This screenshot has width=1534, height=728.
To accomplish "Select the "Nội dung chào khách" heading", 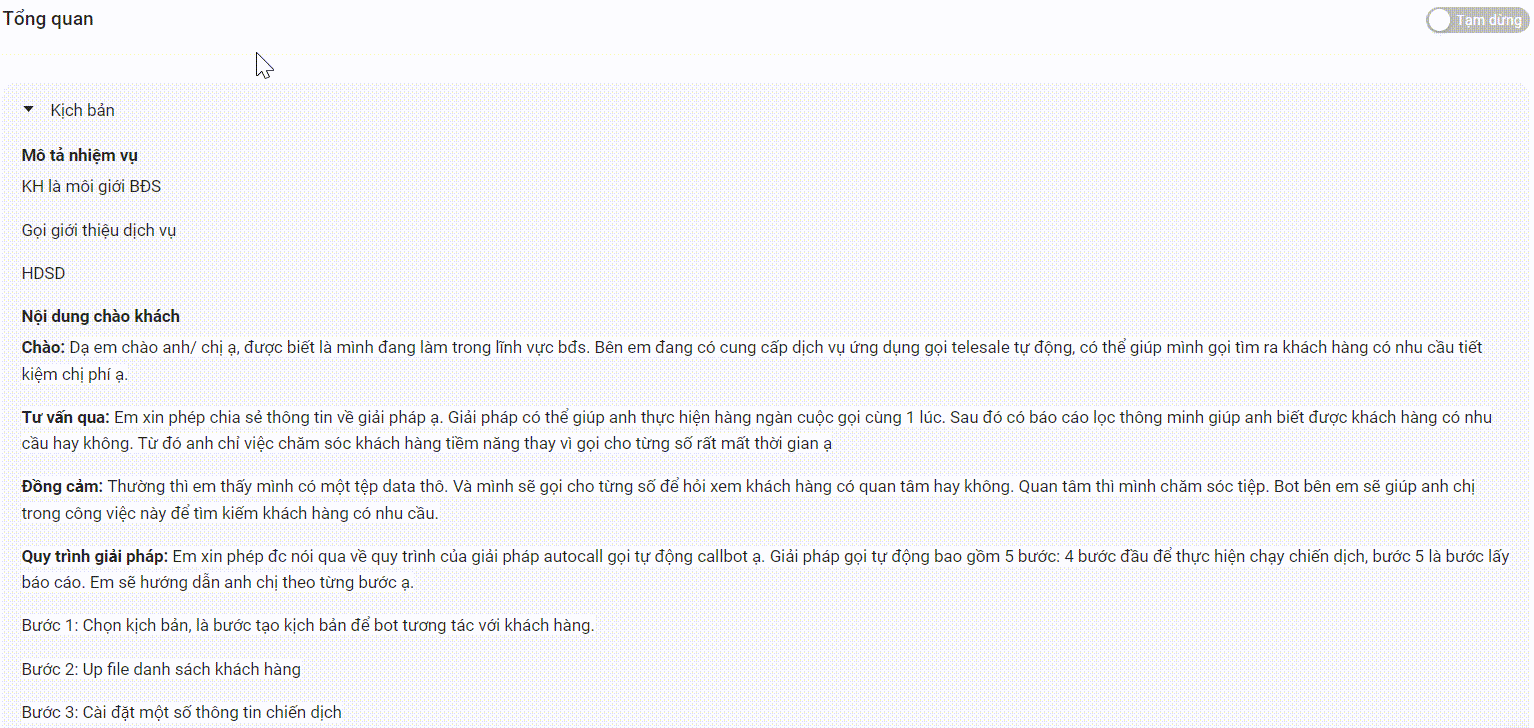I will (x=101, y=316).
